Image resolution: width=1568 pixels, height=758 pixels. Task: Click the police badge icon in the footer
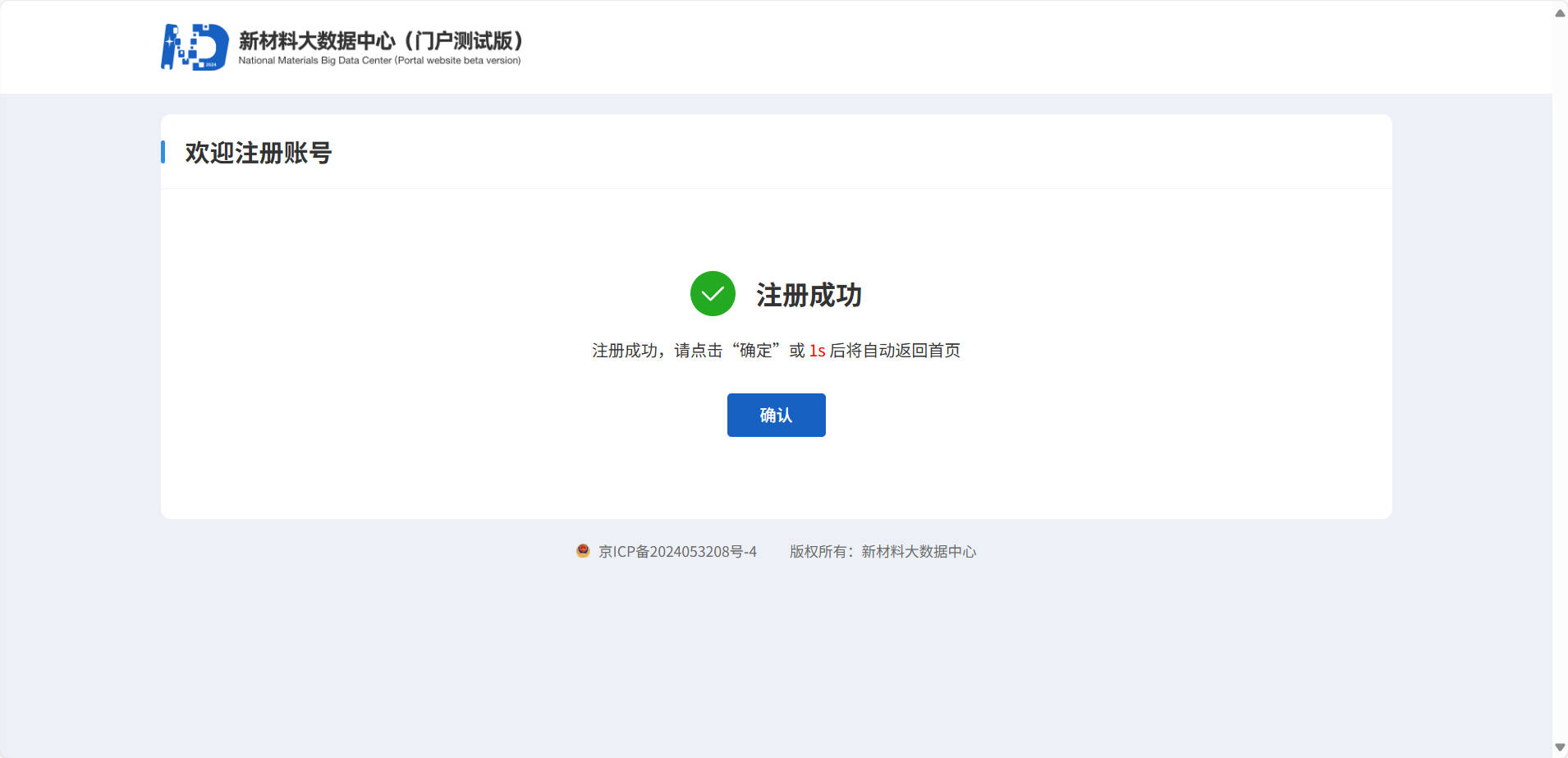click(583, 551)
